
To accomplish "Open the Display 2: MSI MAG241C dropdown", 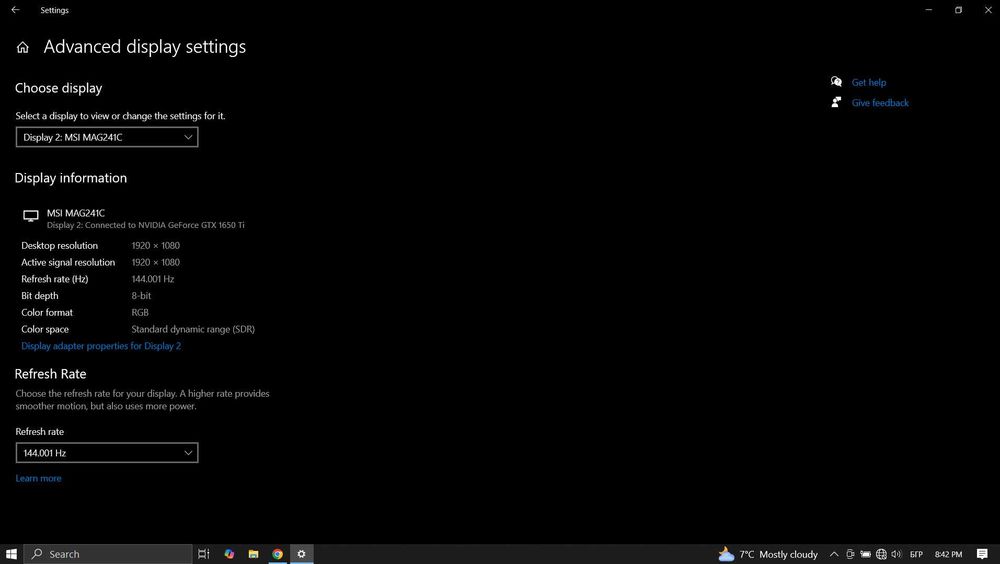I will [x=107, y=137].
